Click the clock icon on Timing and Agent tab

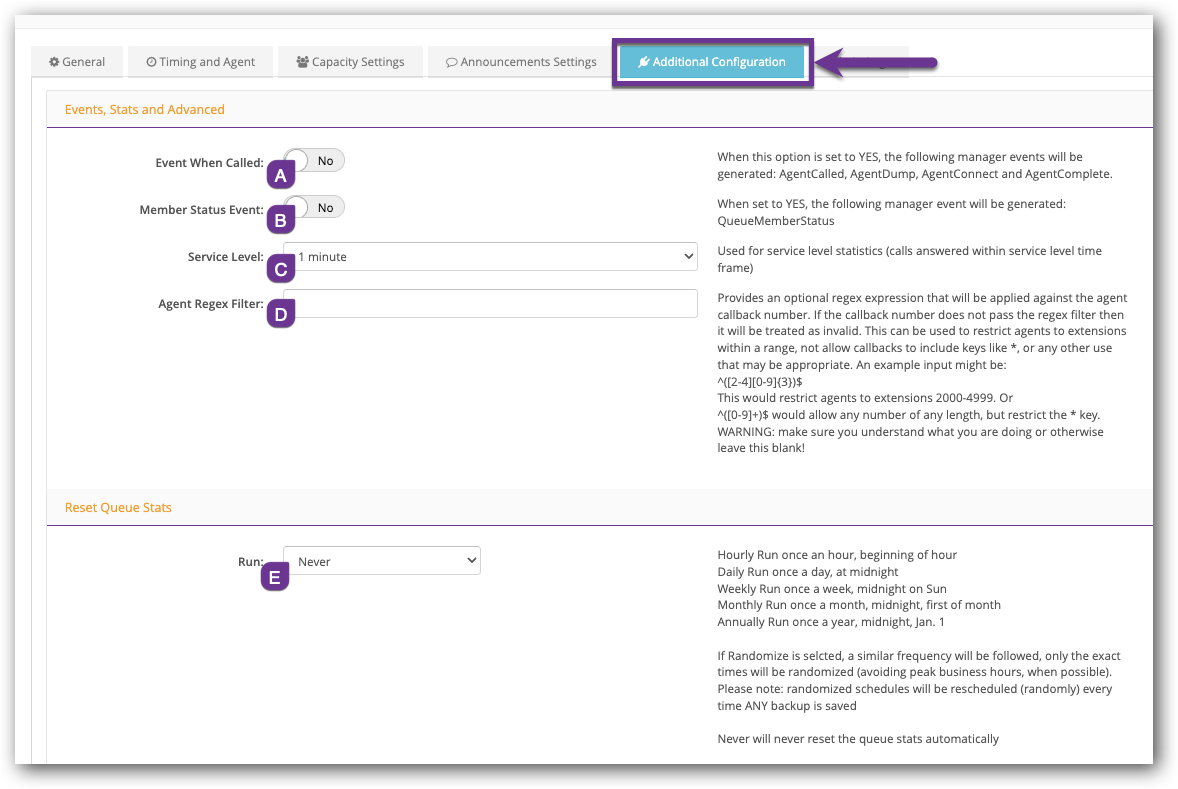[x=150, y=61]
